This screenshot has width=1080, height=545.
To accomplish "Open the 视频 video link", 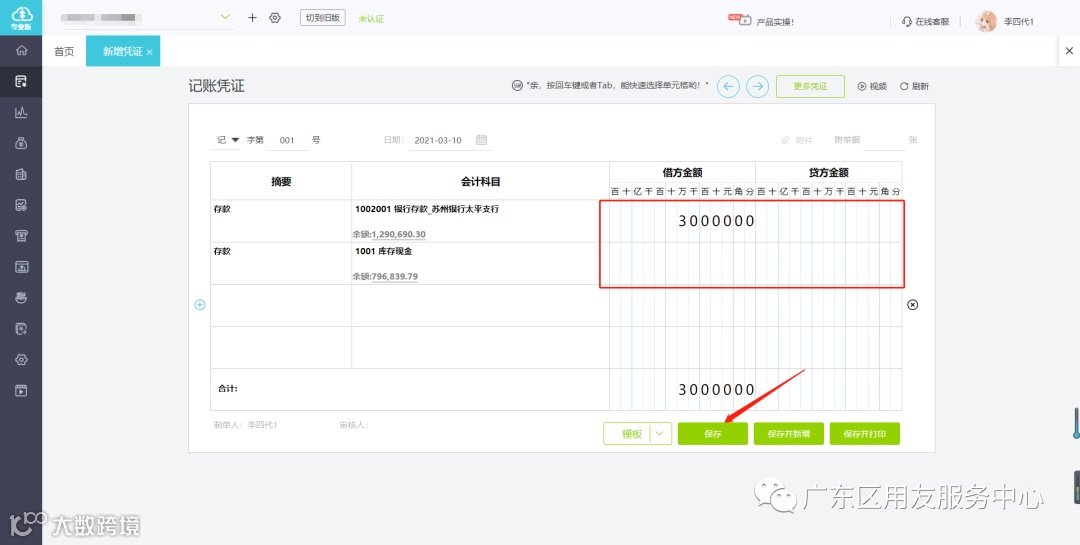I will click(872, 86).
